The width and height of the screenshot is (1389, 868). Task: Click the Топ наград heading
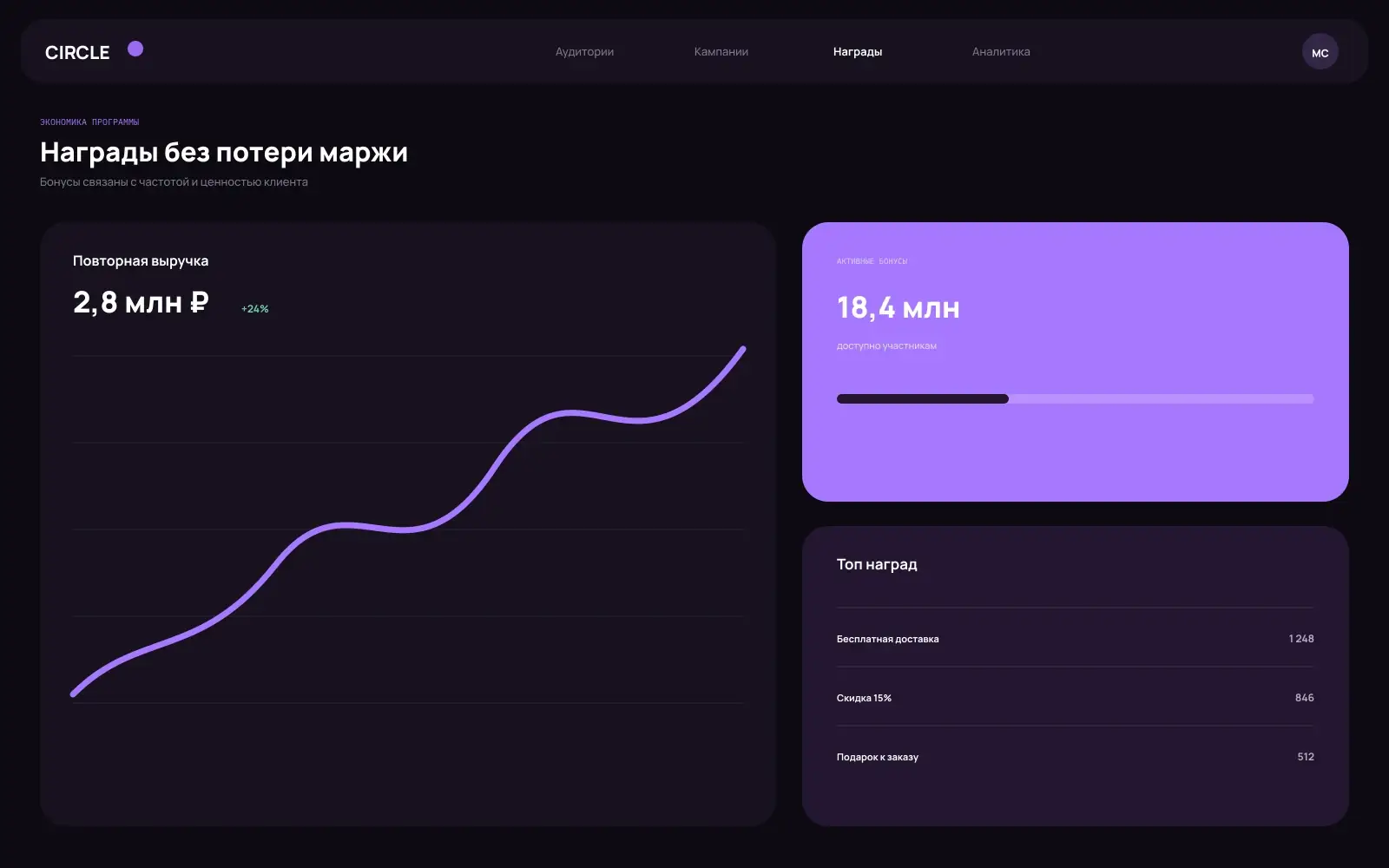(x=877, y=564)
